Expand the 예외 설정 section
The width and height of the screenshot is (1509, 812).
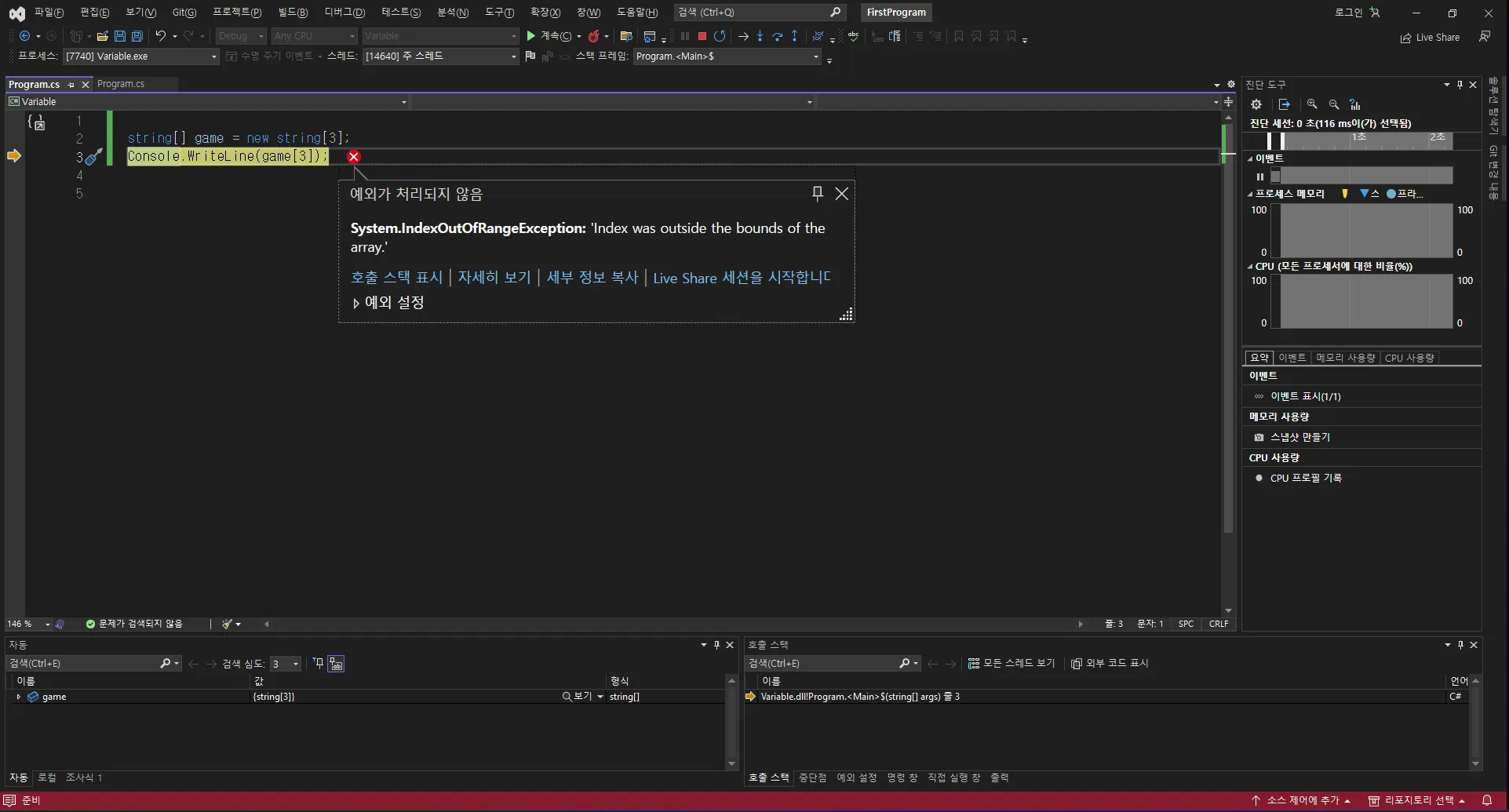click(356, 303)
